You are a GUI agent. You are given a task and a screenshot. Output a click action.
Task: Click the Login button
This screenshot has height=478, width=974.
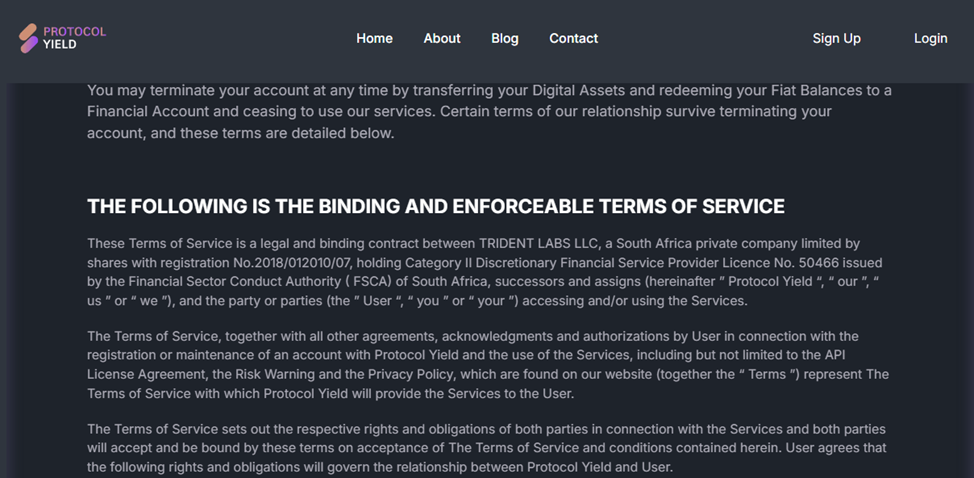930,38
